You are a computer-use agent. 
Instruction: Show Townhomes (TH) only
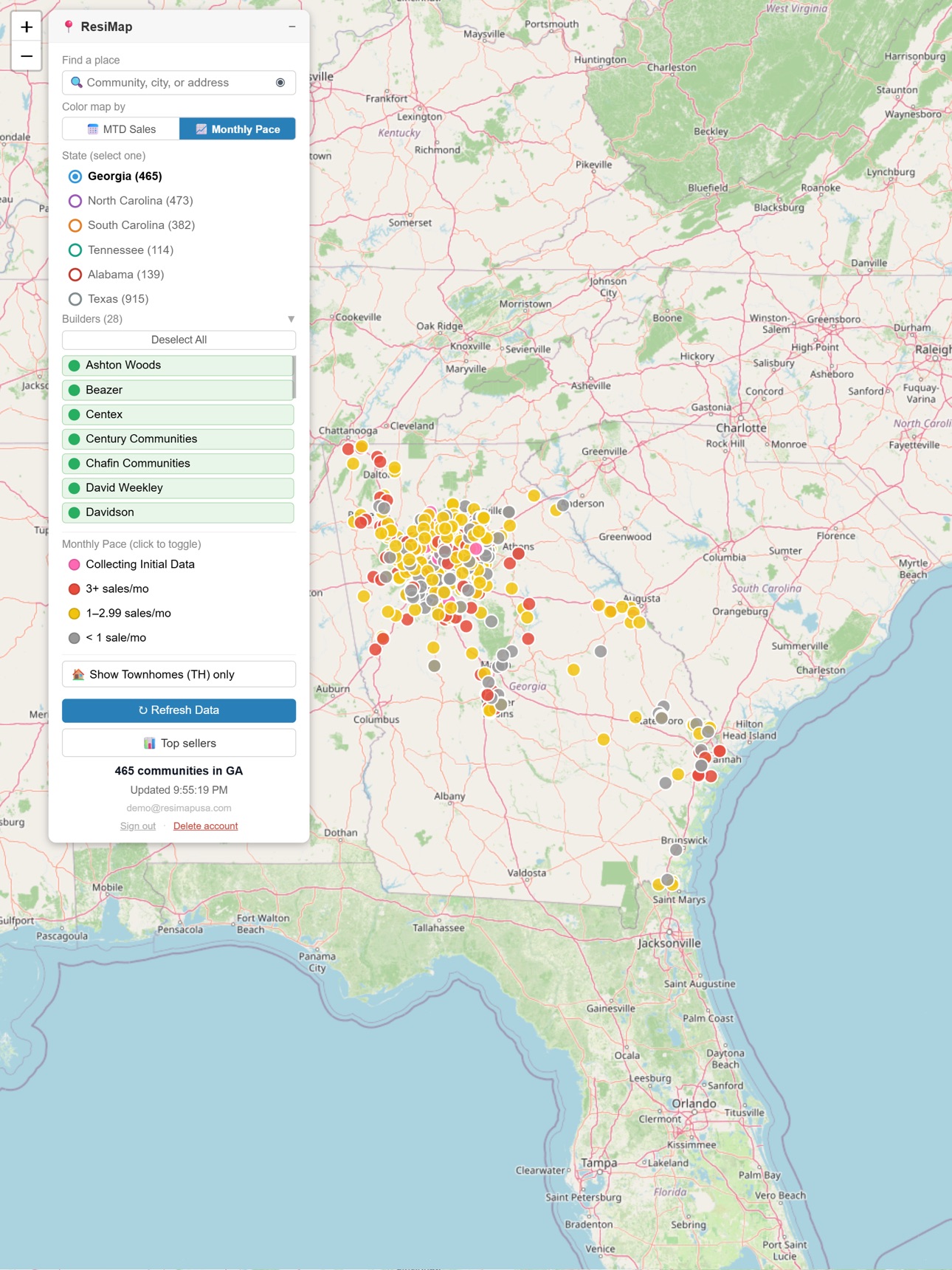[179, 674]
